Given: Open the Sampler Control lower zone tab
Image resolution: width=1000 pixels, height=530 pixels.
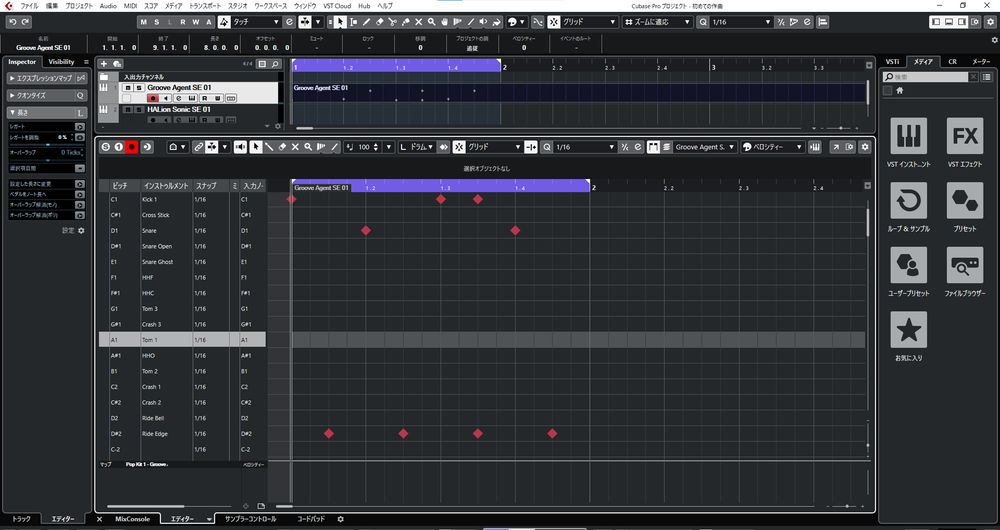Looking at the screenshot, I should coord(251,519).
